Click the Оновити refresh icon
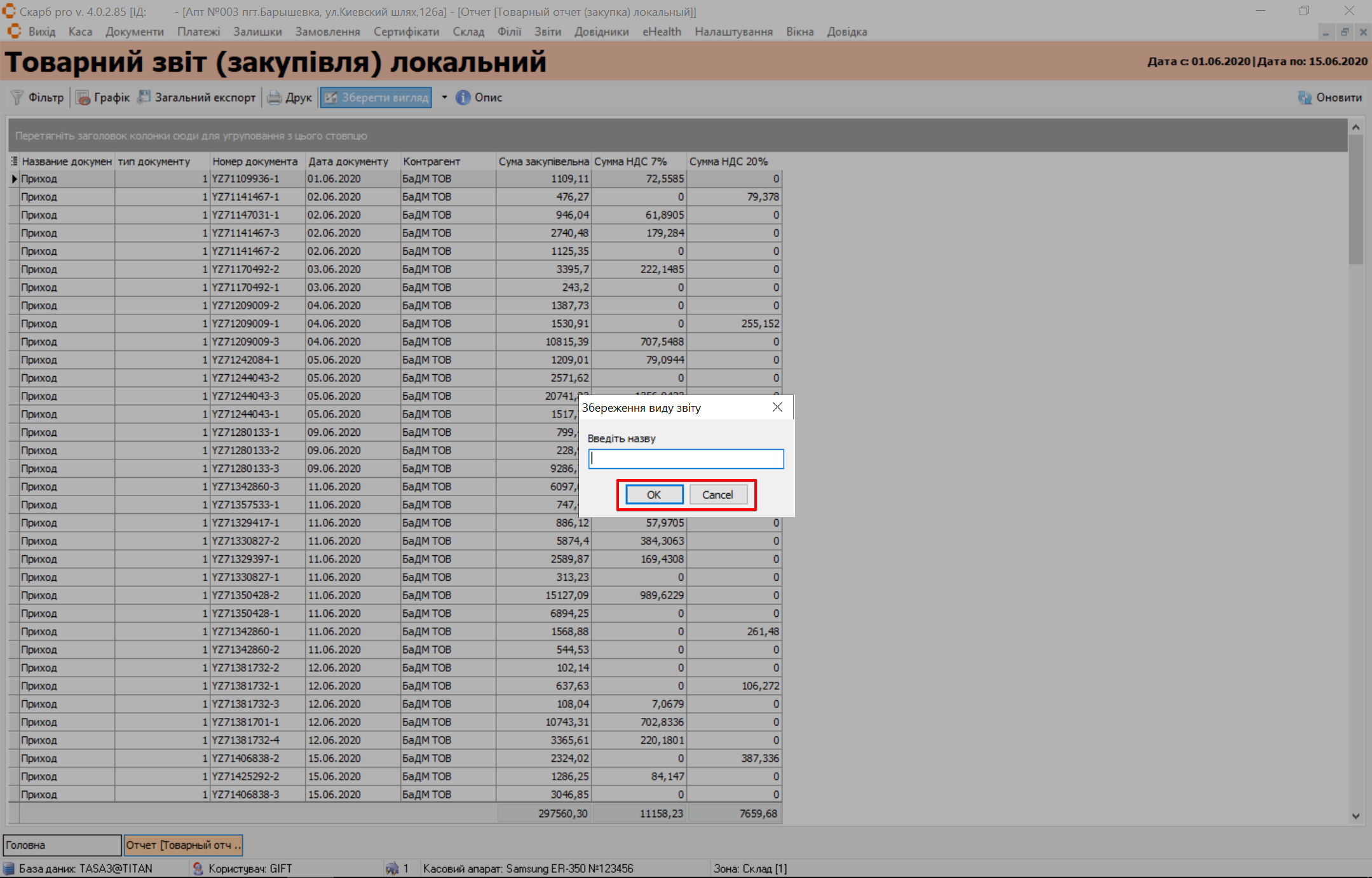Image resolution: width=1372 pixels, height=878 pixels. [1305, 97]
